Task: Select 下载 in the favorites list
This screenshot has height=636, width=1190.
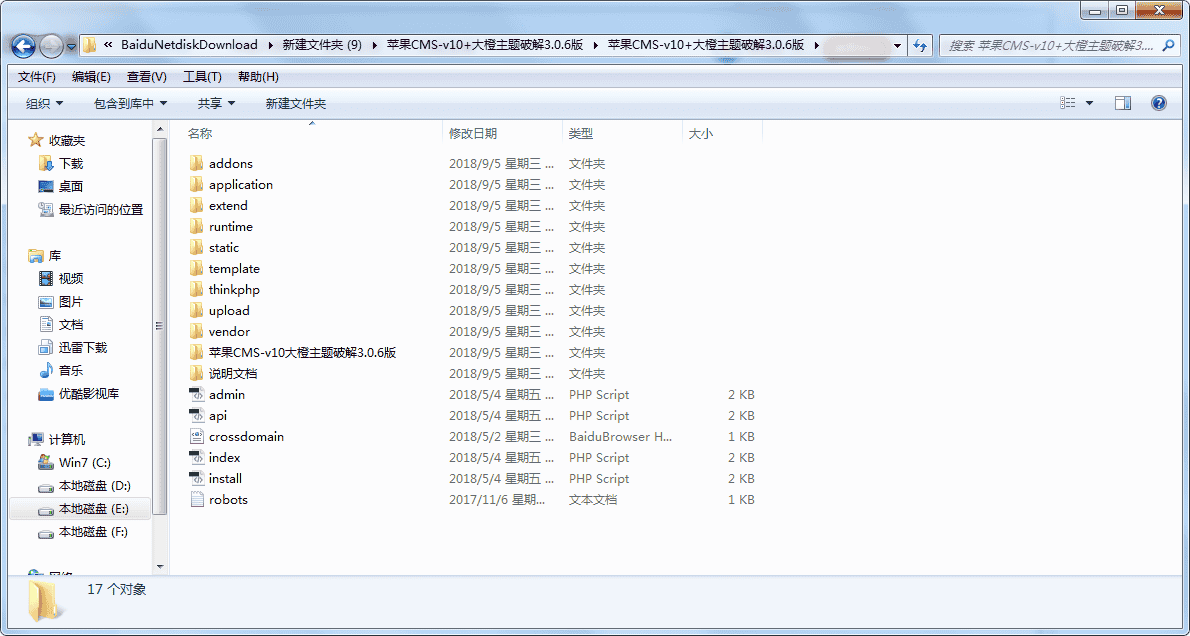Action: pos(71,163)
